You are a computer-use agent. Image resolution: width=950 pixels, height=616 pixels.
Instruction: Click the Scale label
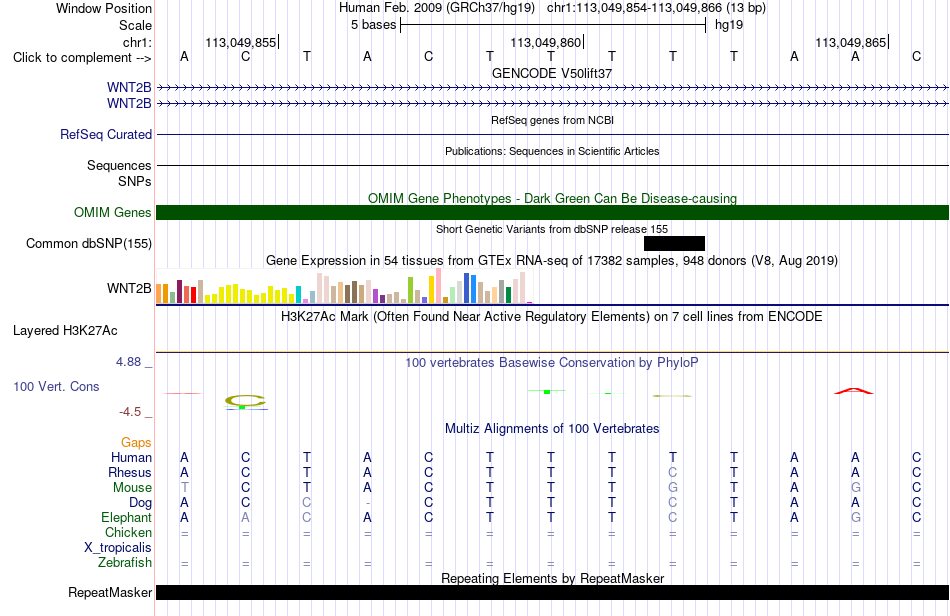[135, 25]
